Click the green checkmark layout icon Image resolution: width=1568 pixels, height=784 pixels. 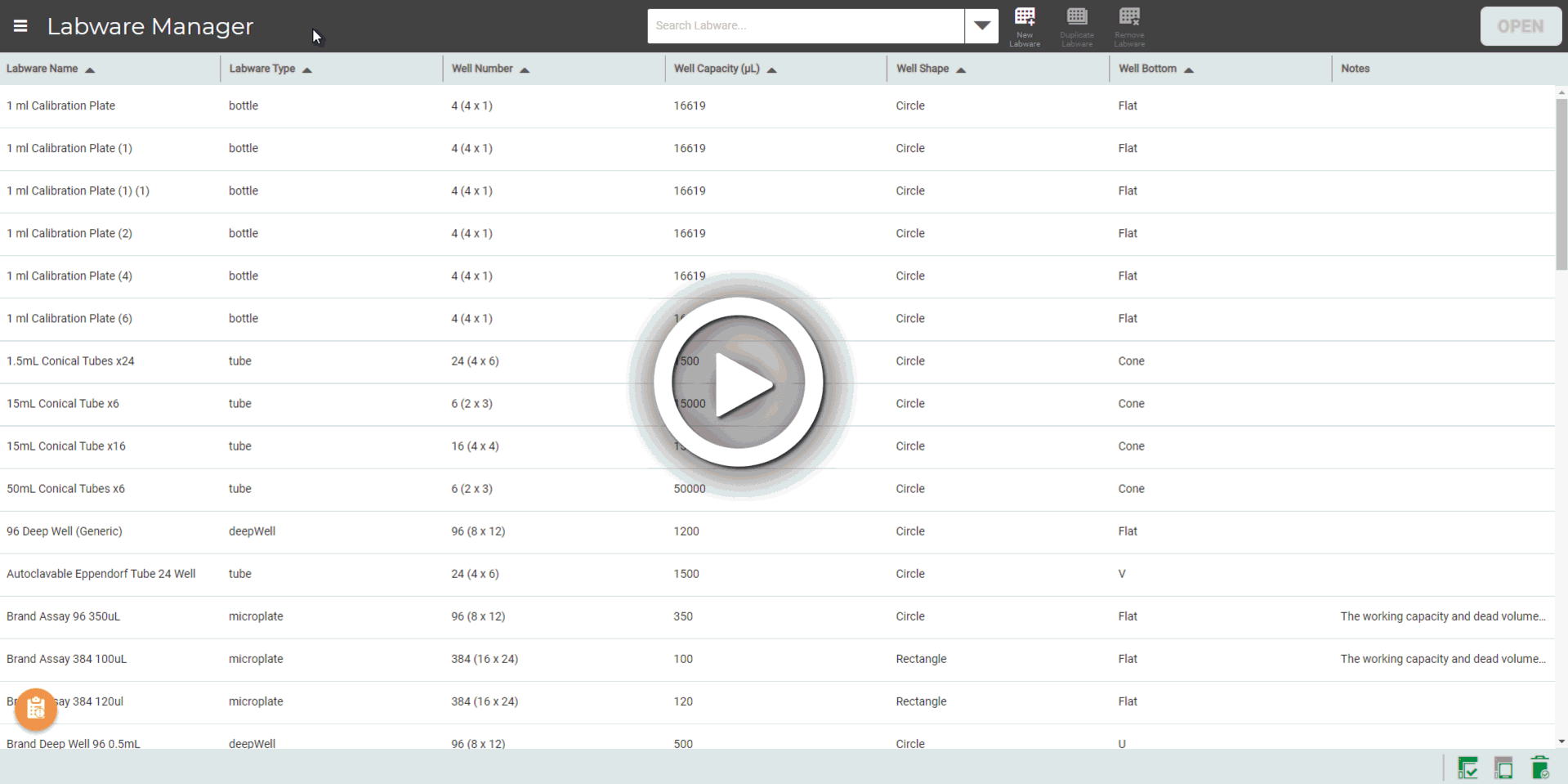1467,768
